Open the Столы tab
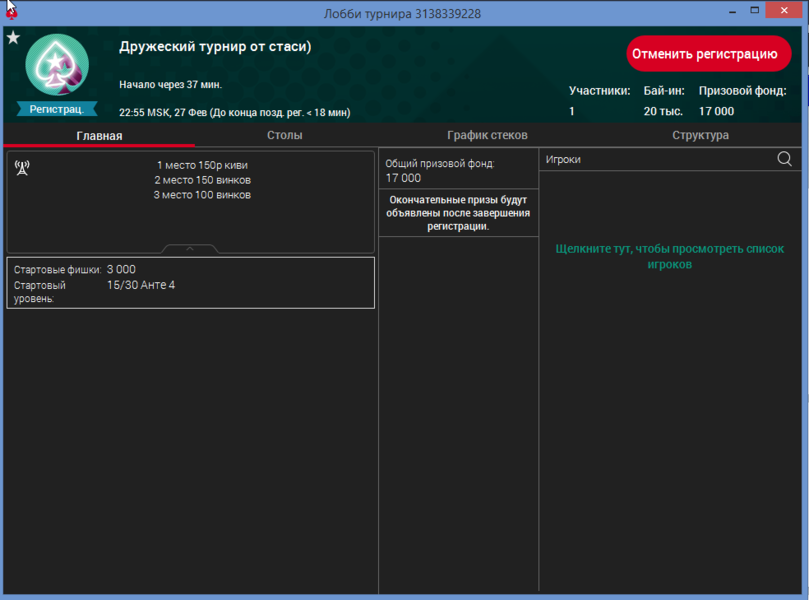The image size is (809, 600). [285, 135]
